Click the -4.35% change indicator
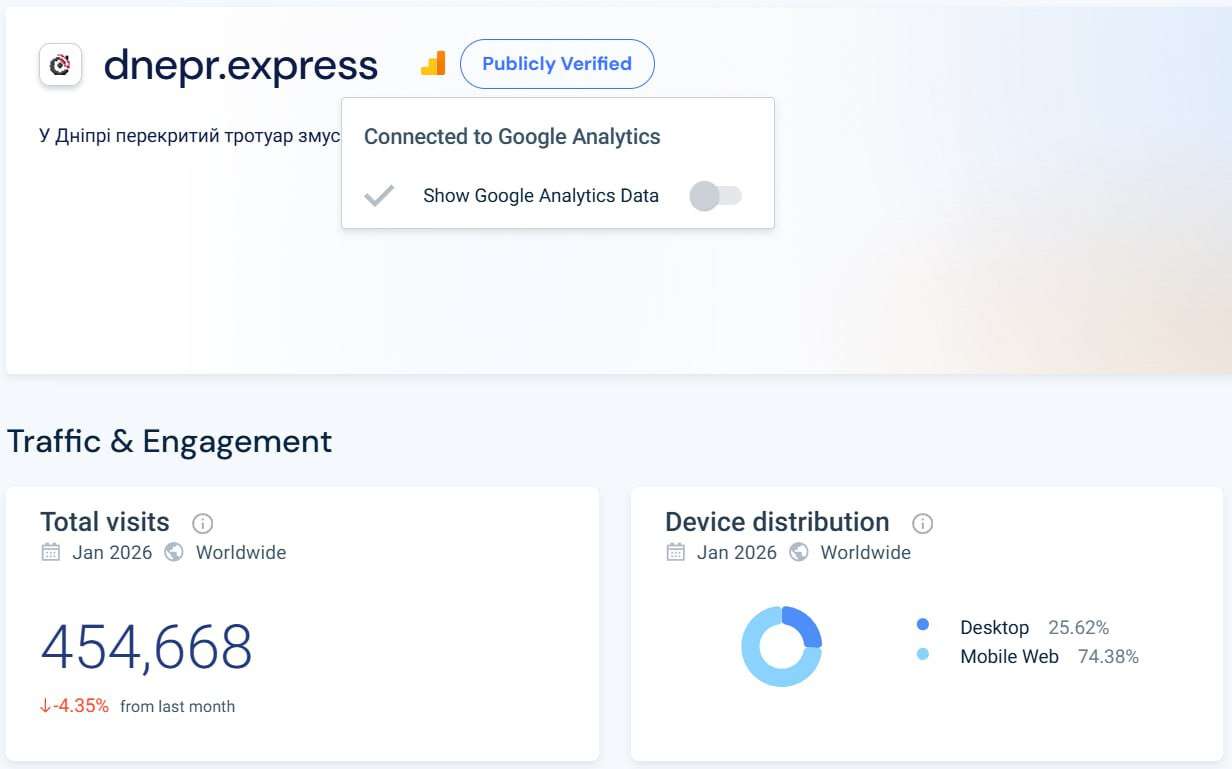The width and height of the screenshot is (1232, 769). pyautogui.click(x=75, y=706)
